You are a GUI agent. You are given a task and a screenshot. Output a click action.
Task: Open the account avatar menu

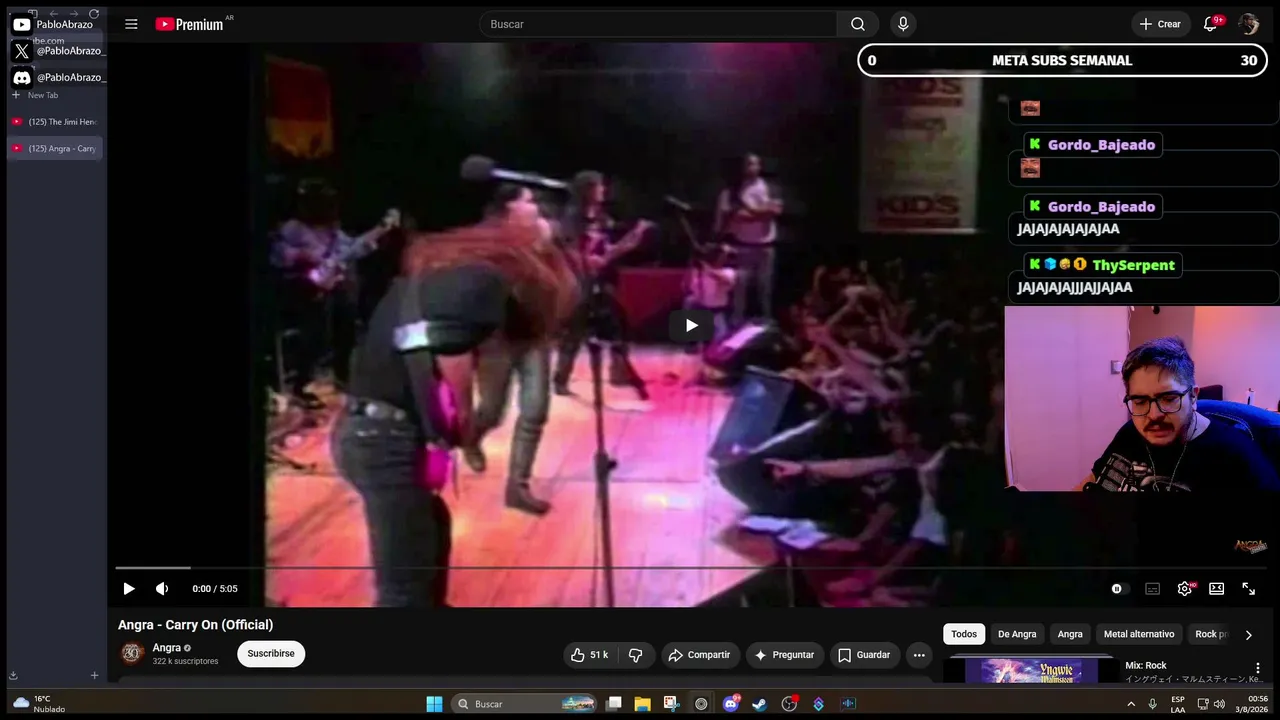pyautogui.click(x=1248, y=24)
